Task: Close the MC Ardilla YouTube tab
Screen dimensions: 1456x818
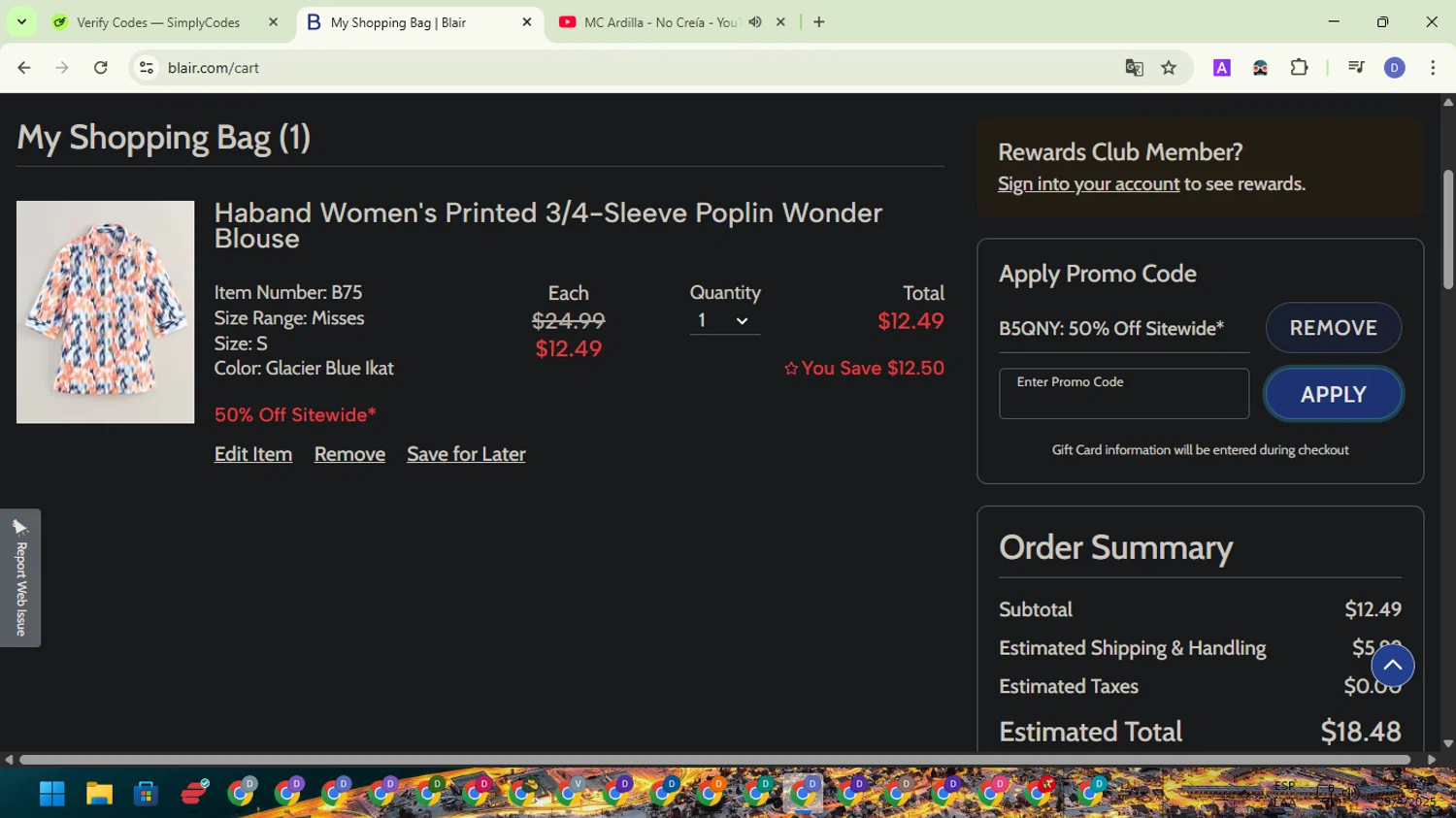Action: pyautogui.click(x=780, y=21)
